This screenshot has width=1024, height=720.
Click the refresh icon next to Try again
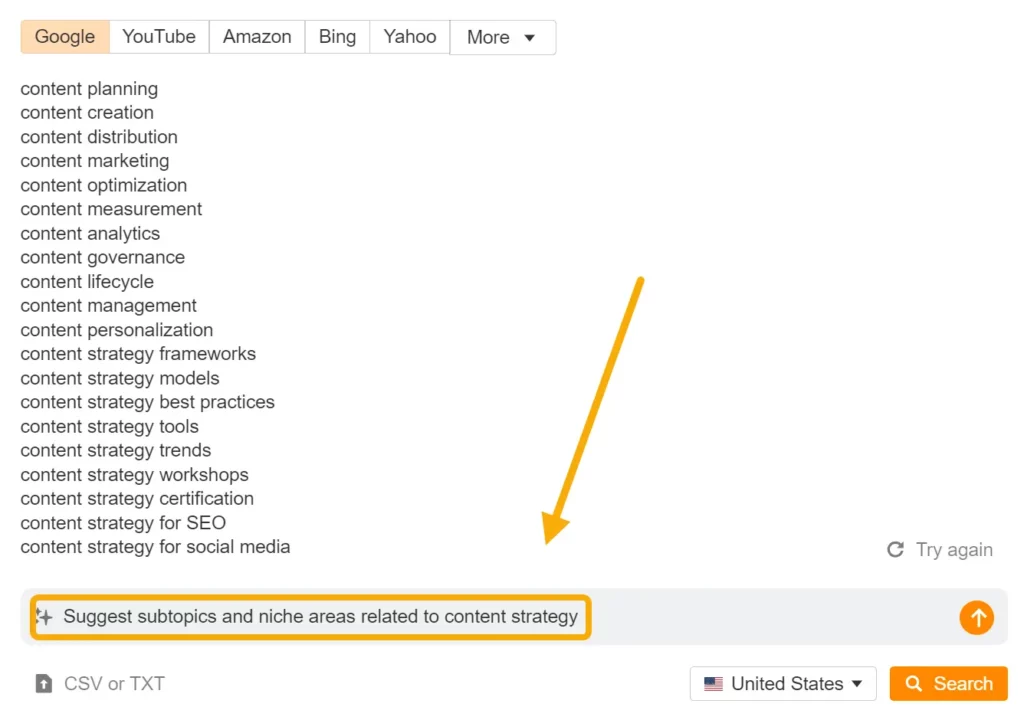(x=895, y=549)
